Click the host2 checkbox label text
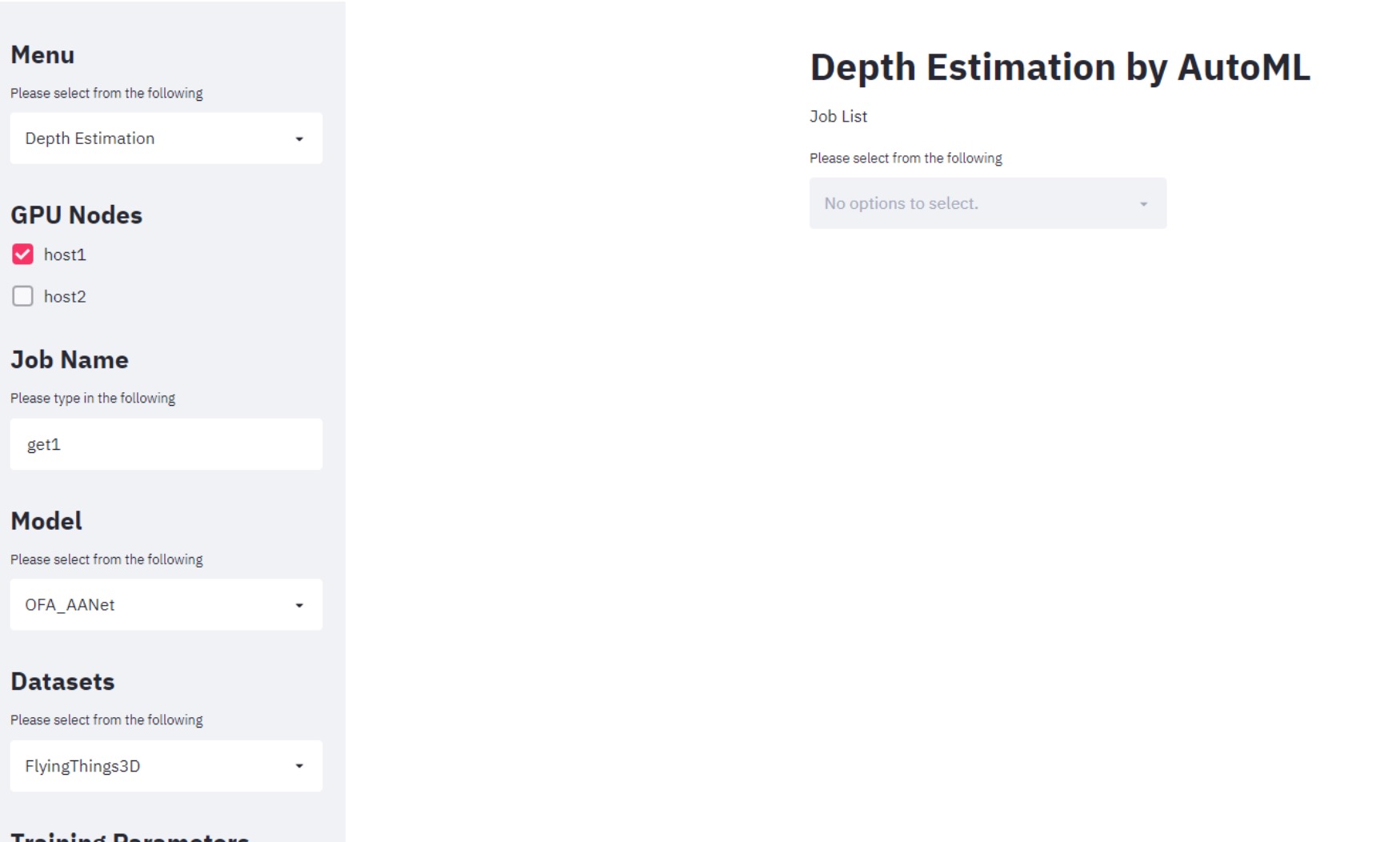Viewport: 1400px width, 842px height. pos(65,297)
